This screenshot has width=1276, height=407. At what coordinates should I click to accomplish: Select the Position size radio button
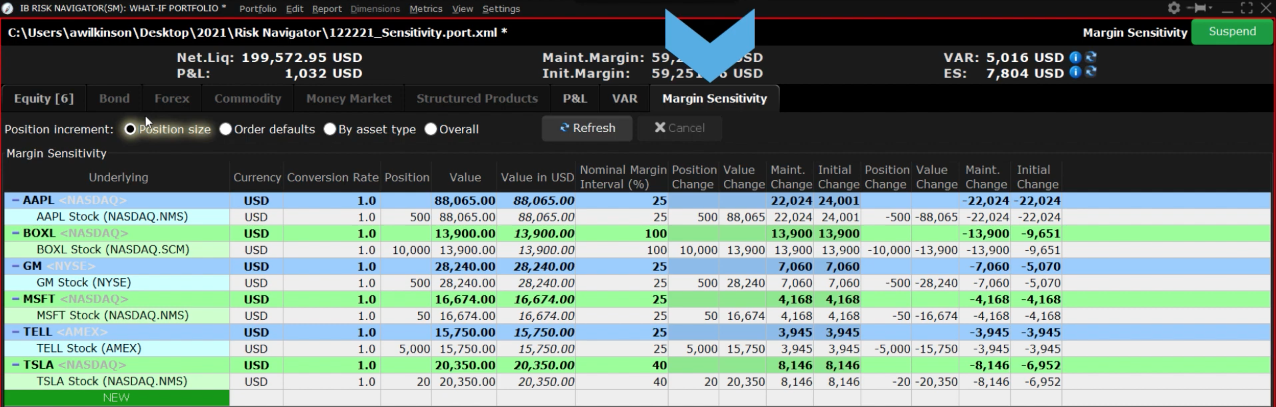[130, 129]
